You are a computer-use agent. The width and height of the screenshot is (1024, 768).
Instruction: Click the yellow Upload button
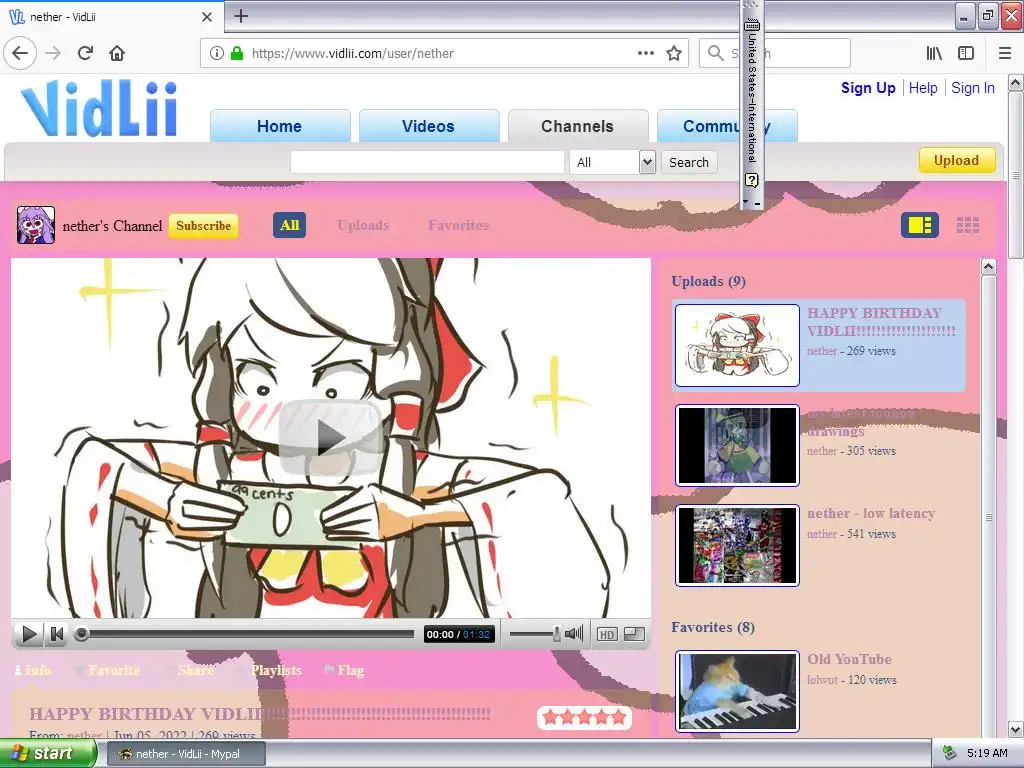[x=957, y=161]
